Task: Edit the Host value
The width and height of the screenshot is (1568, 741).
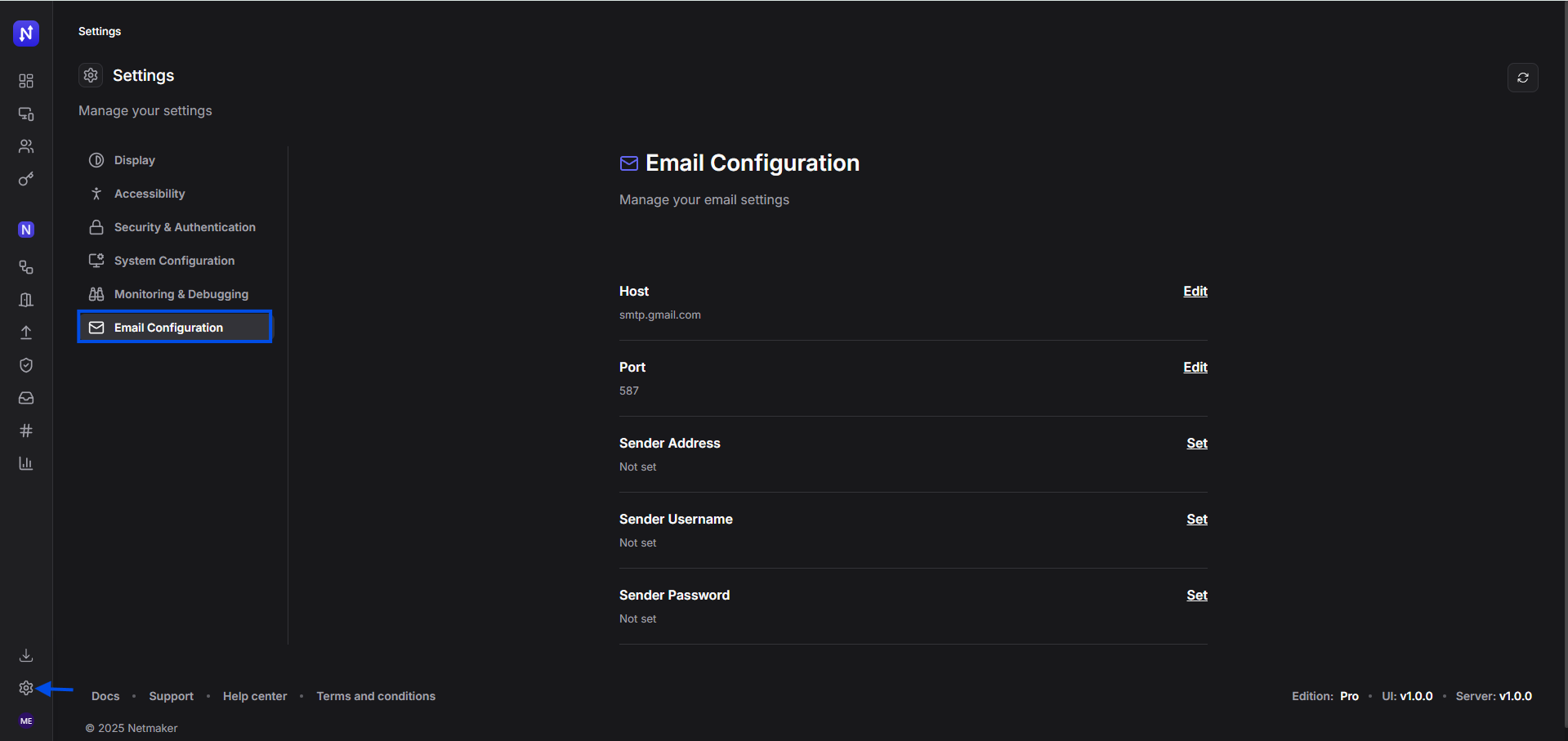Action: [1195, 292]
